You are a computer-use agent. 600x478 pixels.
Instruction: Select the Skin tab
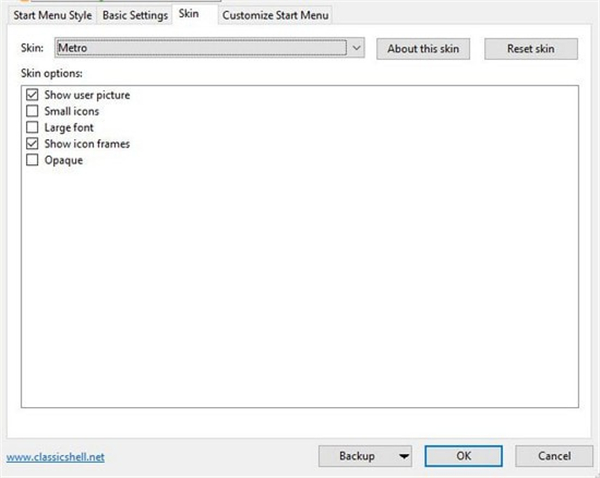[189, 15]
